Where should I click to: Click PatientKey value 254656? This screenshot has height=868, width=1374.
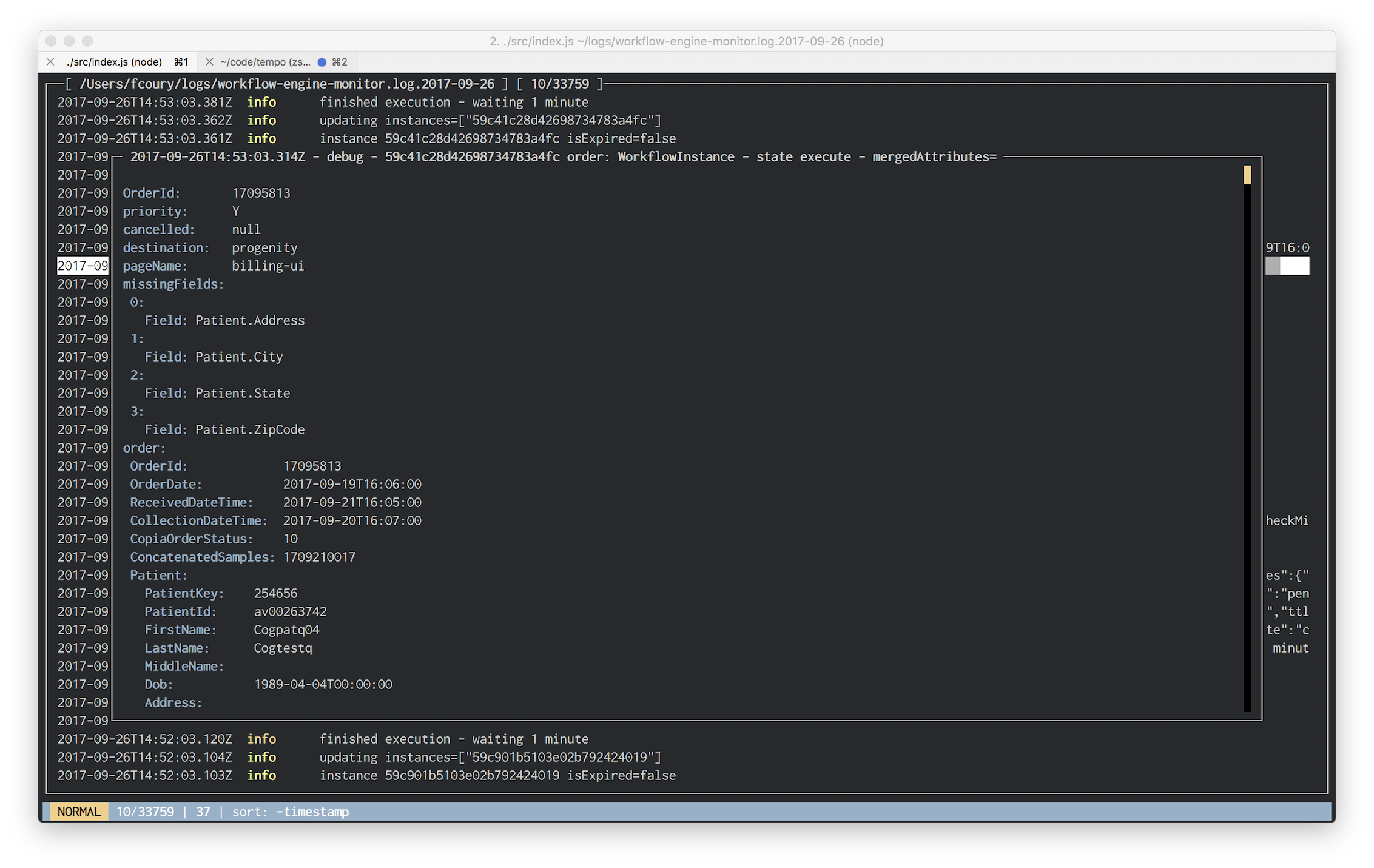[x=276, y=593]
